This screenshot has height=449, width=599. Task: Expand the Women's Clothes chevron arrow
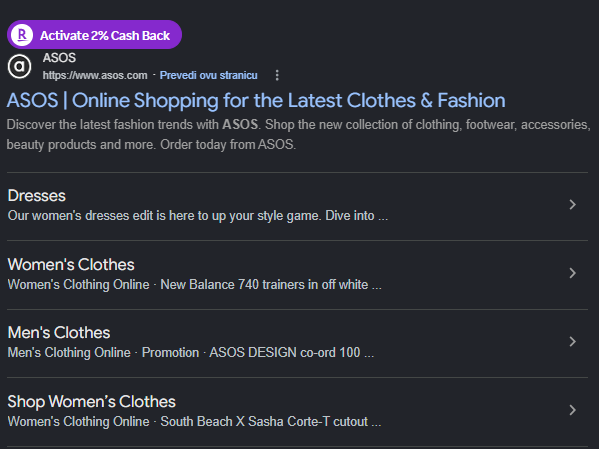(572, 273)
